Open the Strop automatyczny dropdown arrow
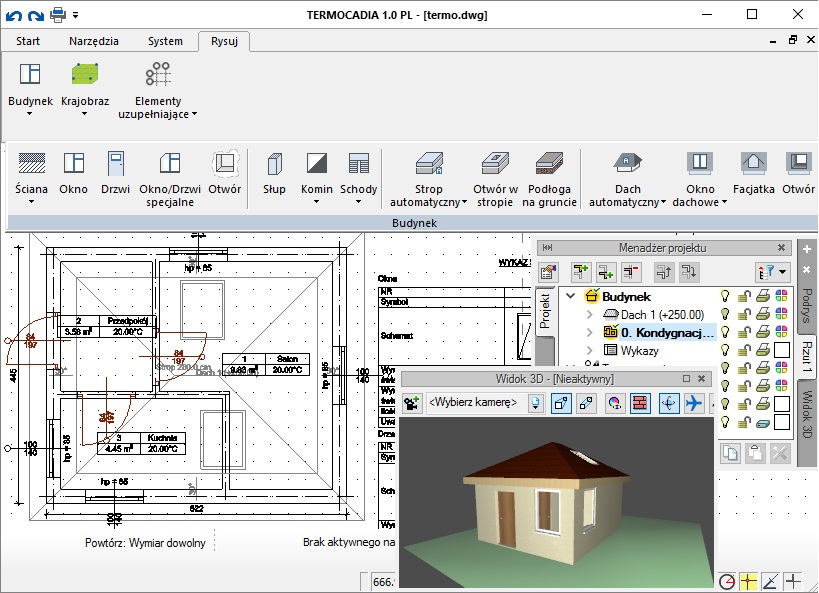Image resolution: width=819 pixels, height=593 pixels. pos(464,202)
